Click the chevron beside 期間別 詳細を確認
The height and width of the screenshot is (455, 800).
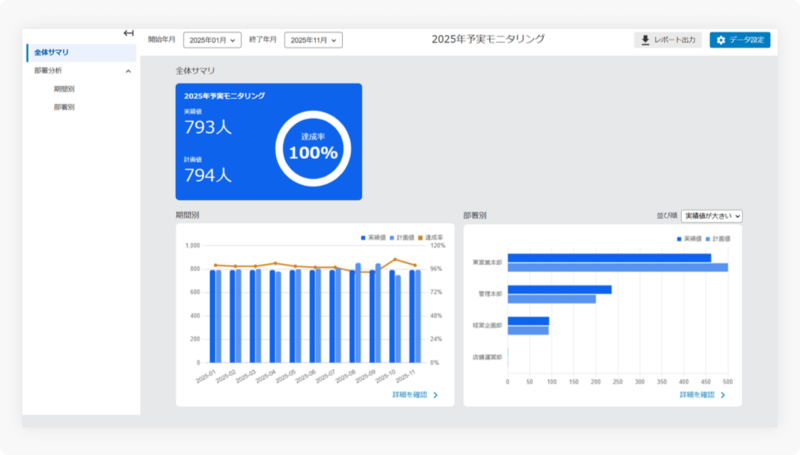(436, 395)
